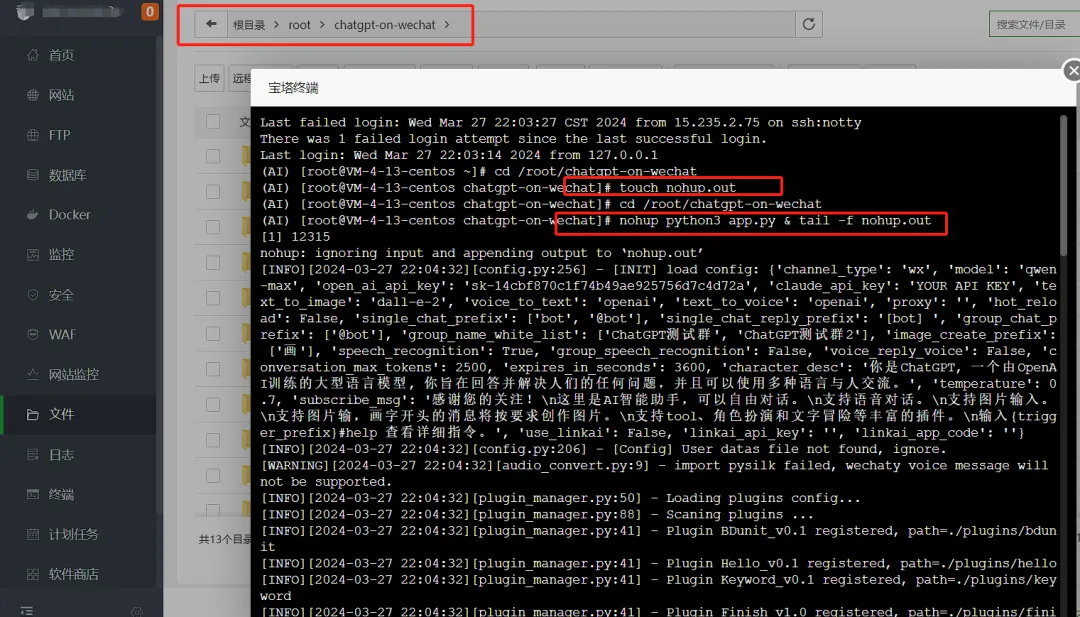
Task: Expand the chevron after chatgpt-on-wechat
Action: pyautogui.click(x=447, y=25)
